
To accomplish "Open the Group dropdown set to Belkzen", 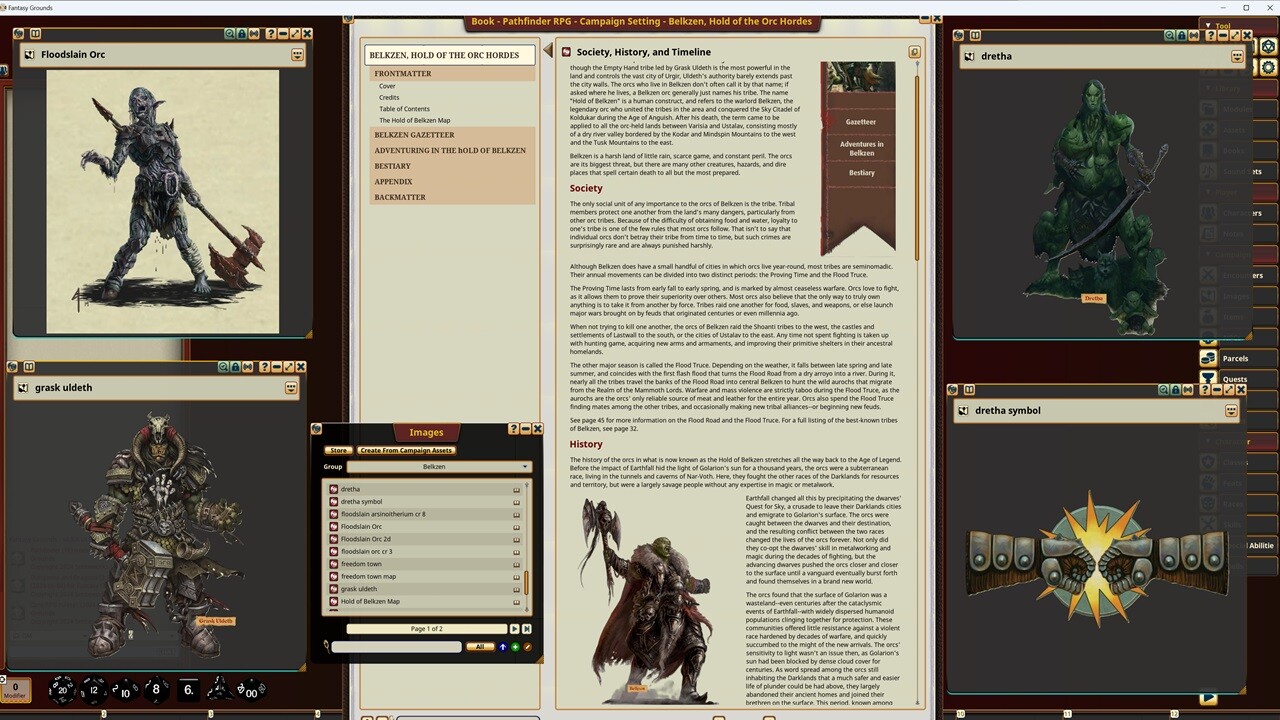I will (437, 466).
